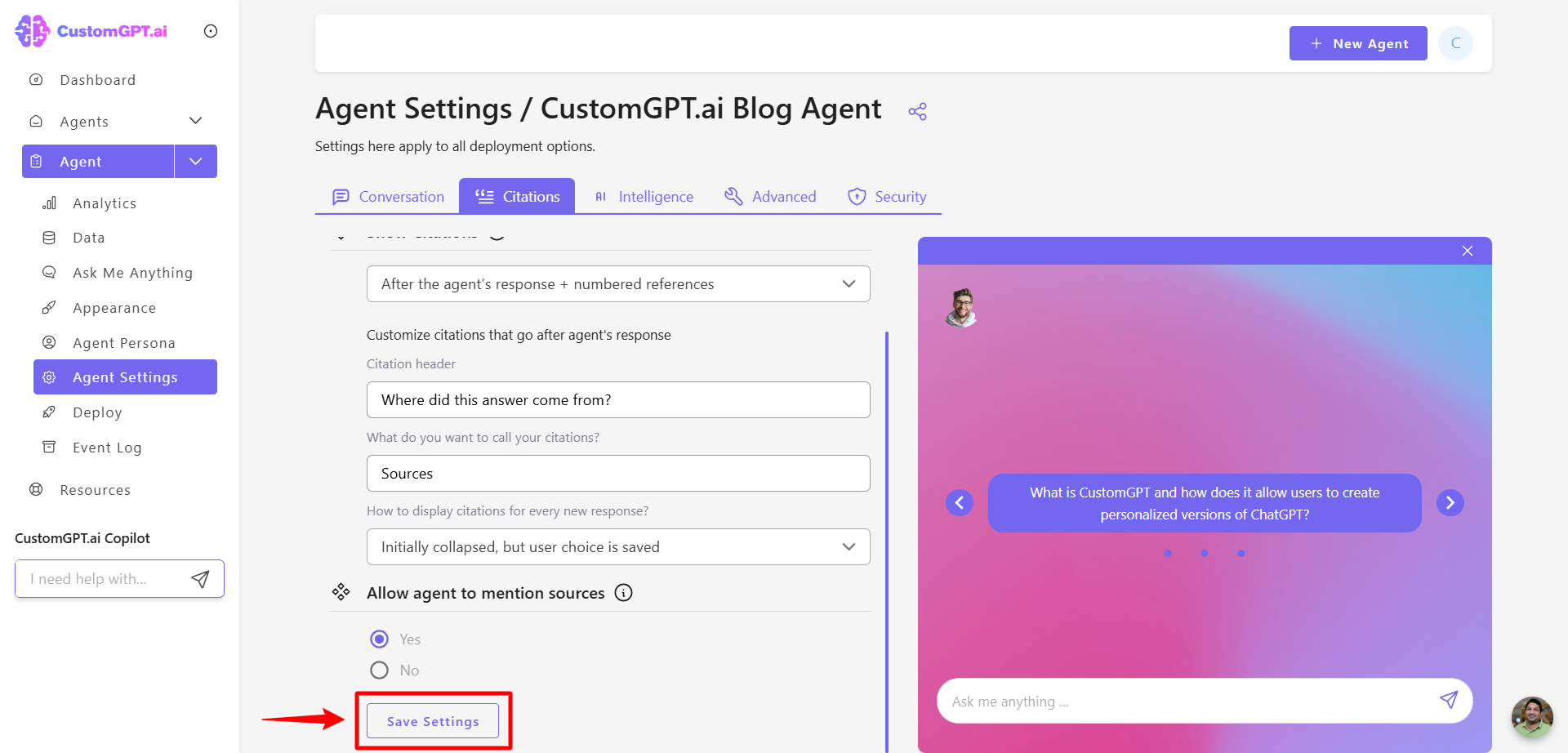Image resolution: width=1568 pixels, height=753 pixels.
Task: Open Dashboard from the sidebar
Action: click(x=97, y=80)
